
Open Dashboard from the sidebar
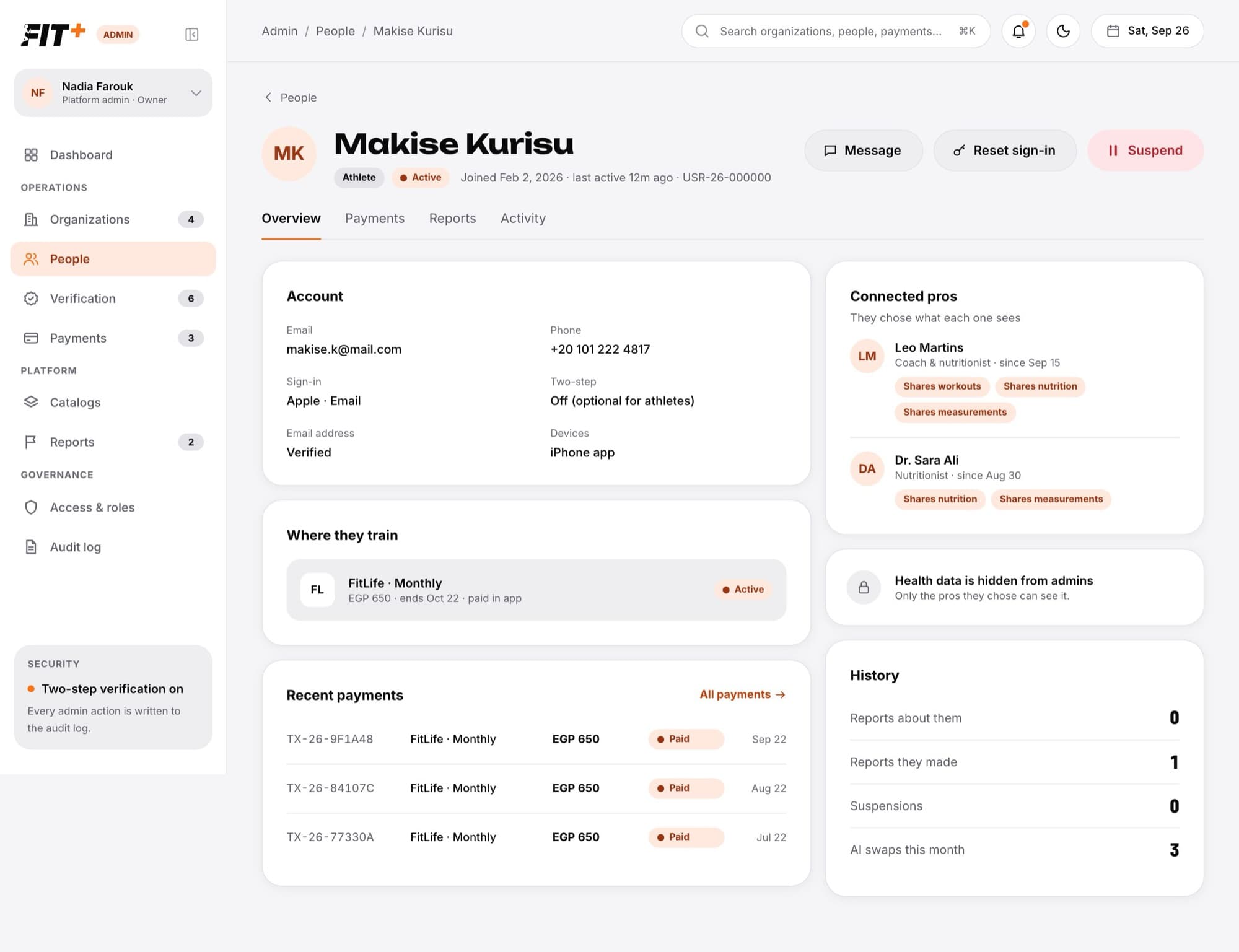click(x=113, y=155)
